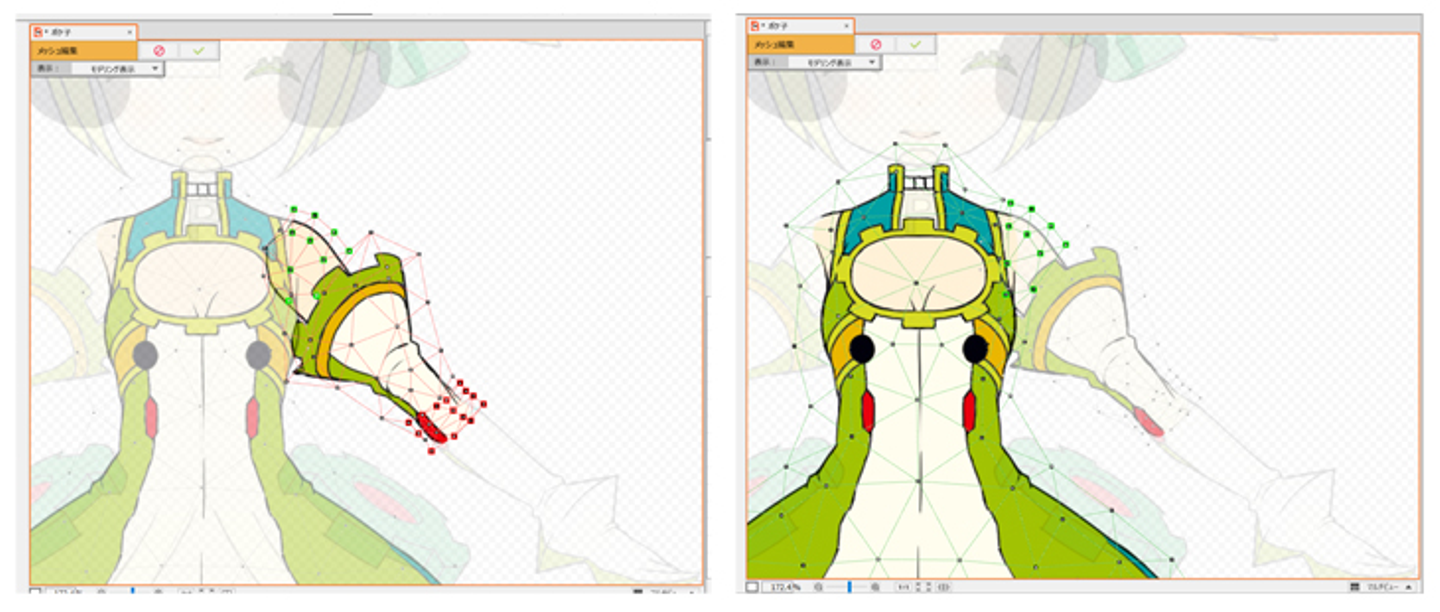The width and height of the screenshot is (1440, 612).
Task: Click the 1:1 actual size view button
Action: 904,587
